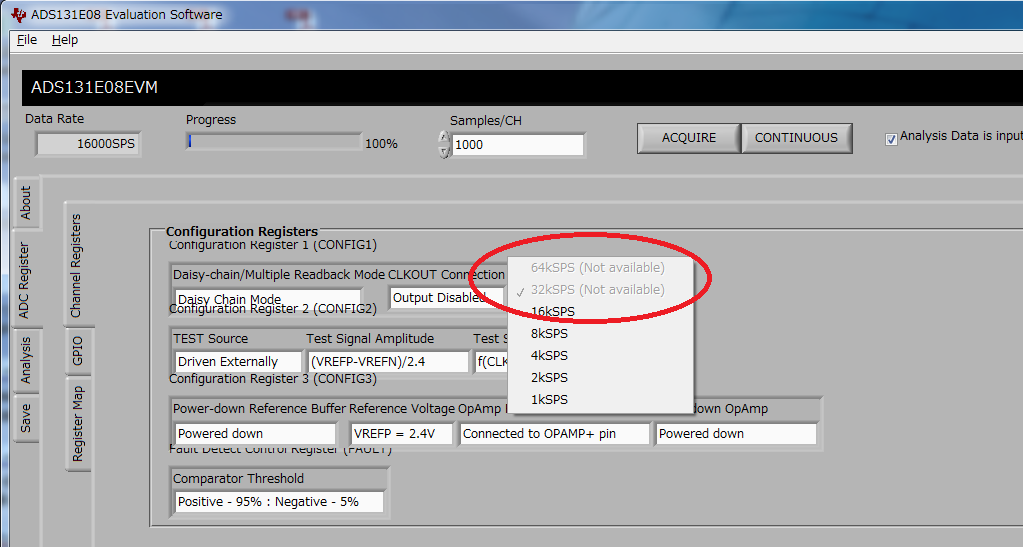Switch to the About tab

click(26, 203)
